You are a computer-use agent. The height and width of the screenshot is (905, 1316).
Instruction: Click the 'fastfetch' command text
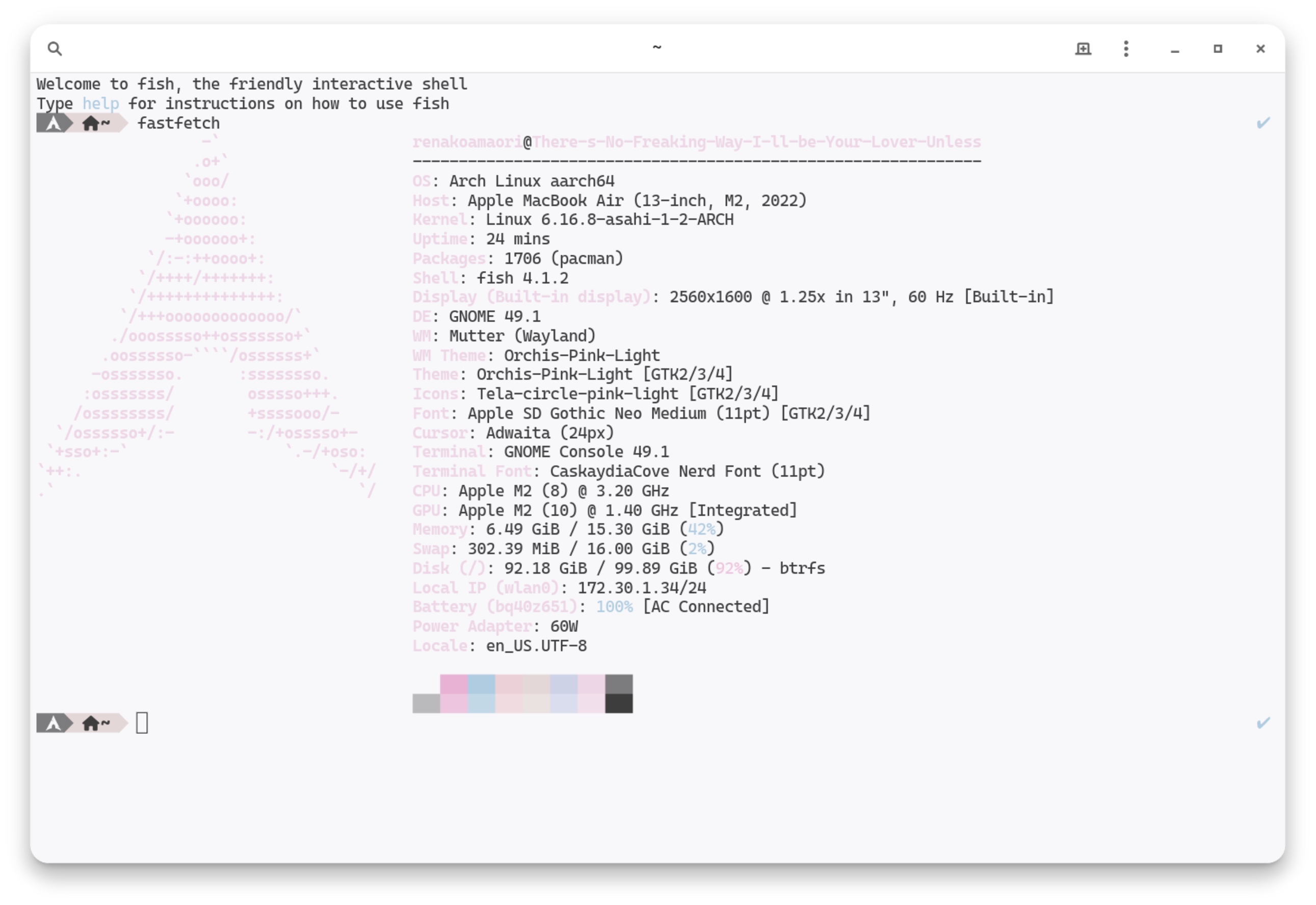pos(178,123)
